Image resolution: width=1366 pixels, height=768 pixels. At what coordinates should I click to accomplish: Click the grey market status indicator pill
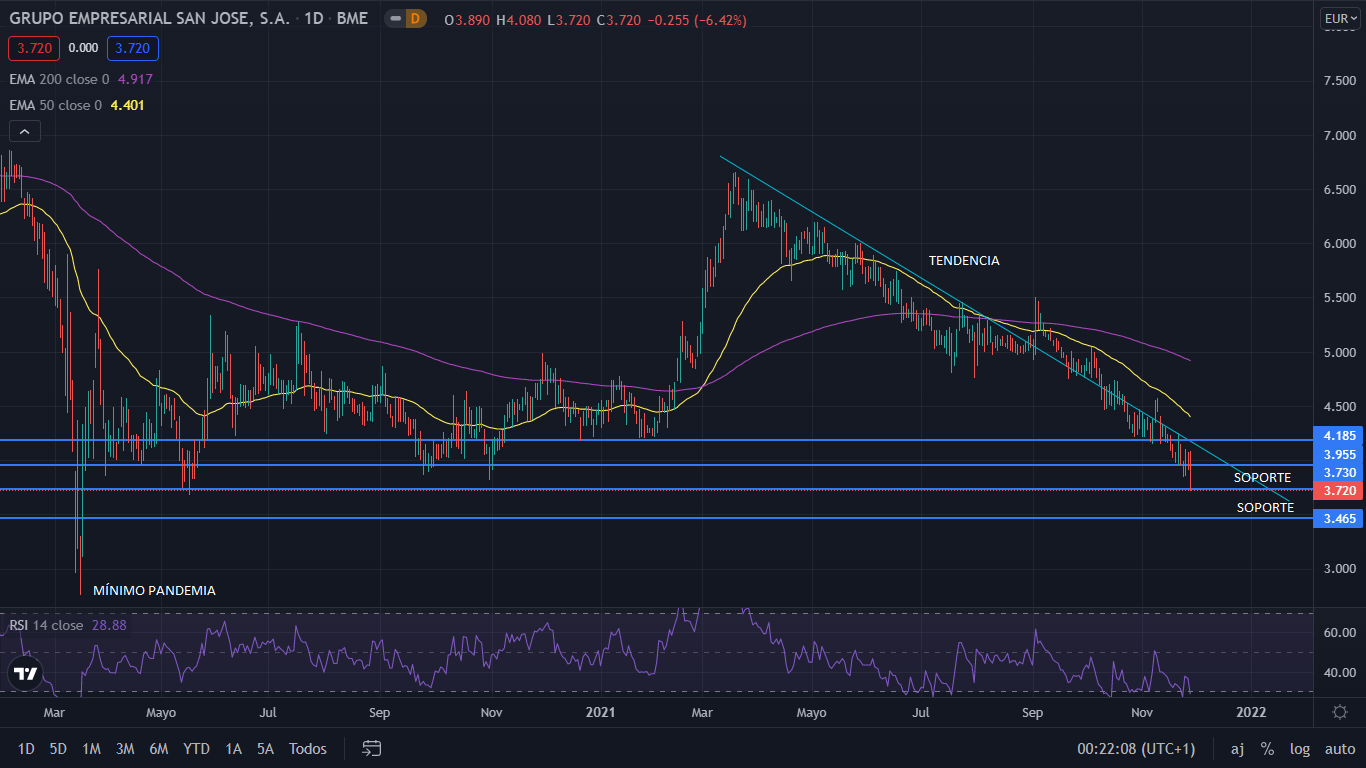394,19
